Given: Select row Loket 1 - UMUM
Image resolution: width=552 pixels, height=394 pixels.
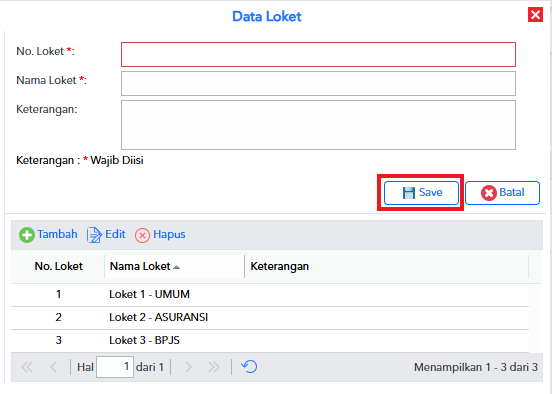Looking at the screenshot, I should tap(270, 294).
